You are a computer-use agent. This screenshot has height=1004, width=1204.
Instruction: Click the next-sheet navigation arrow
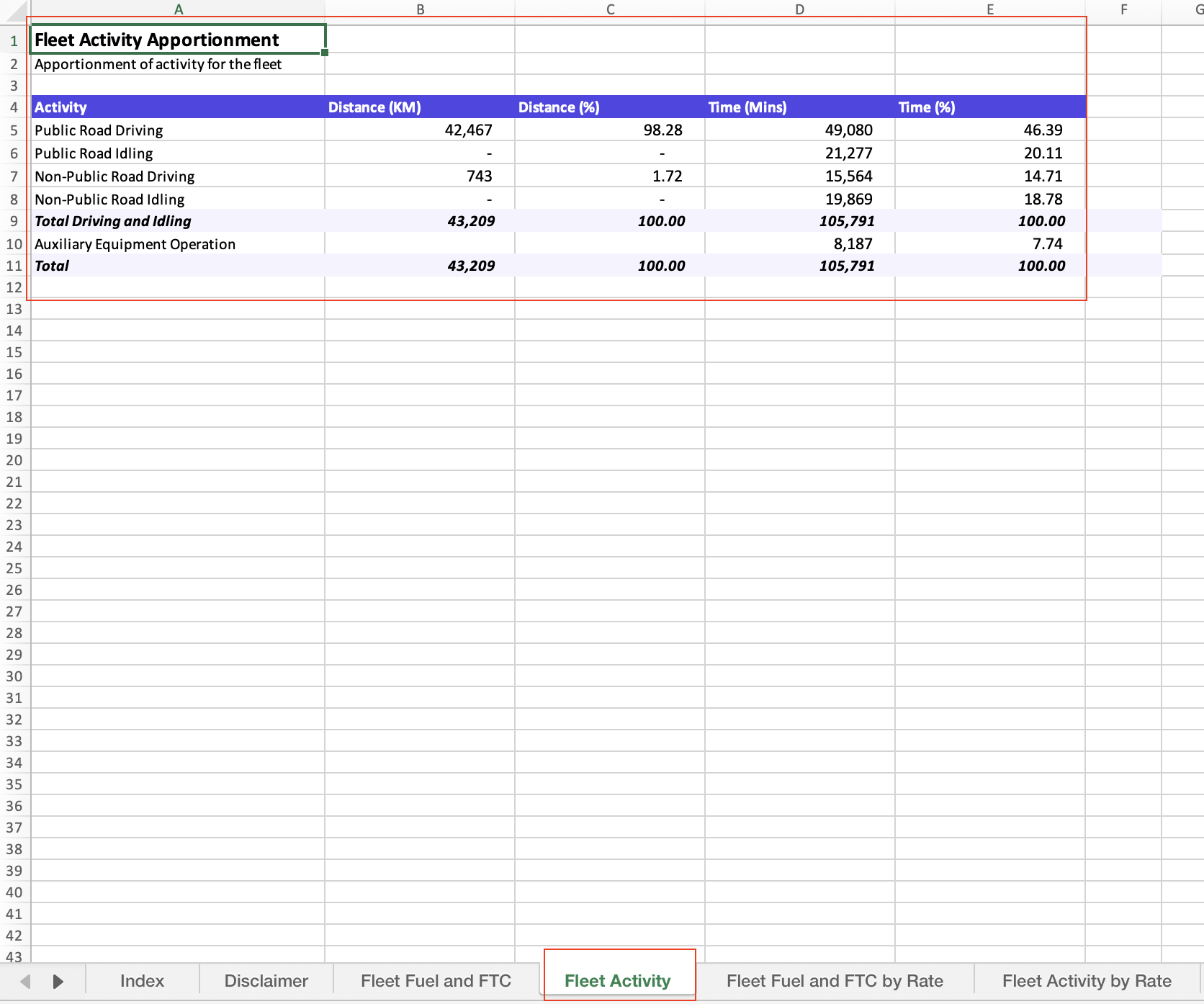tap(57, 981)
